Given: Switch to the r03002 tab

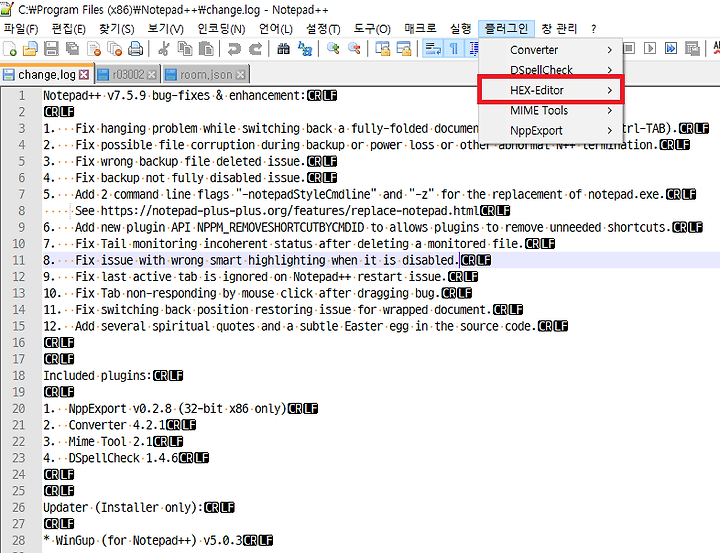Looking at the screenshot, I should click(128, 74).
